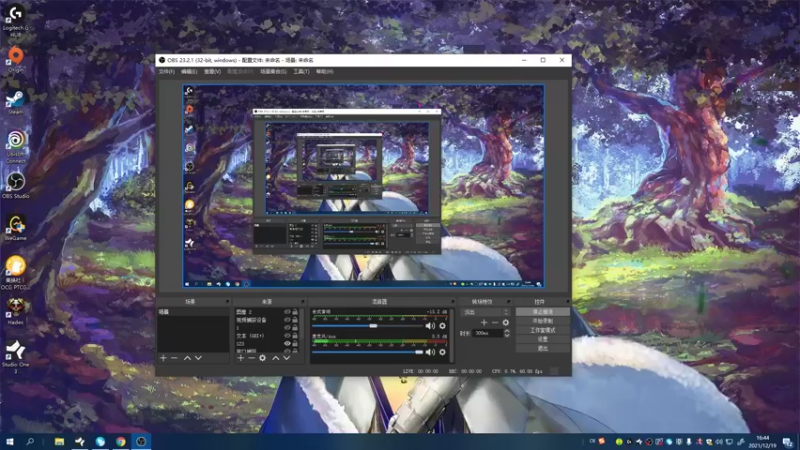This screenshot has width=800, height=450.
Task: Open Origin desktop shortcut
Action: [16, 60]
